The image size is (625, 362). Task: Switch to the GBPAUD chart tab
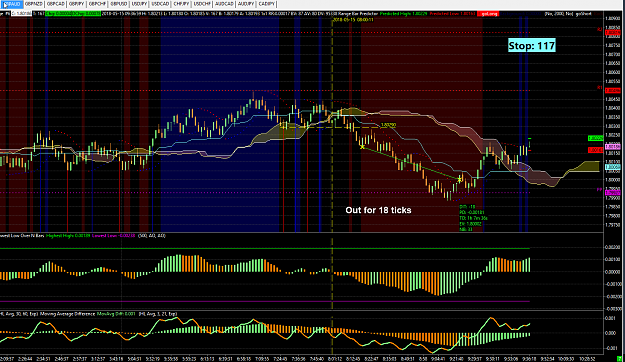click(11, 4)
